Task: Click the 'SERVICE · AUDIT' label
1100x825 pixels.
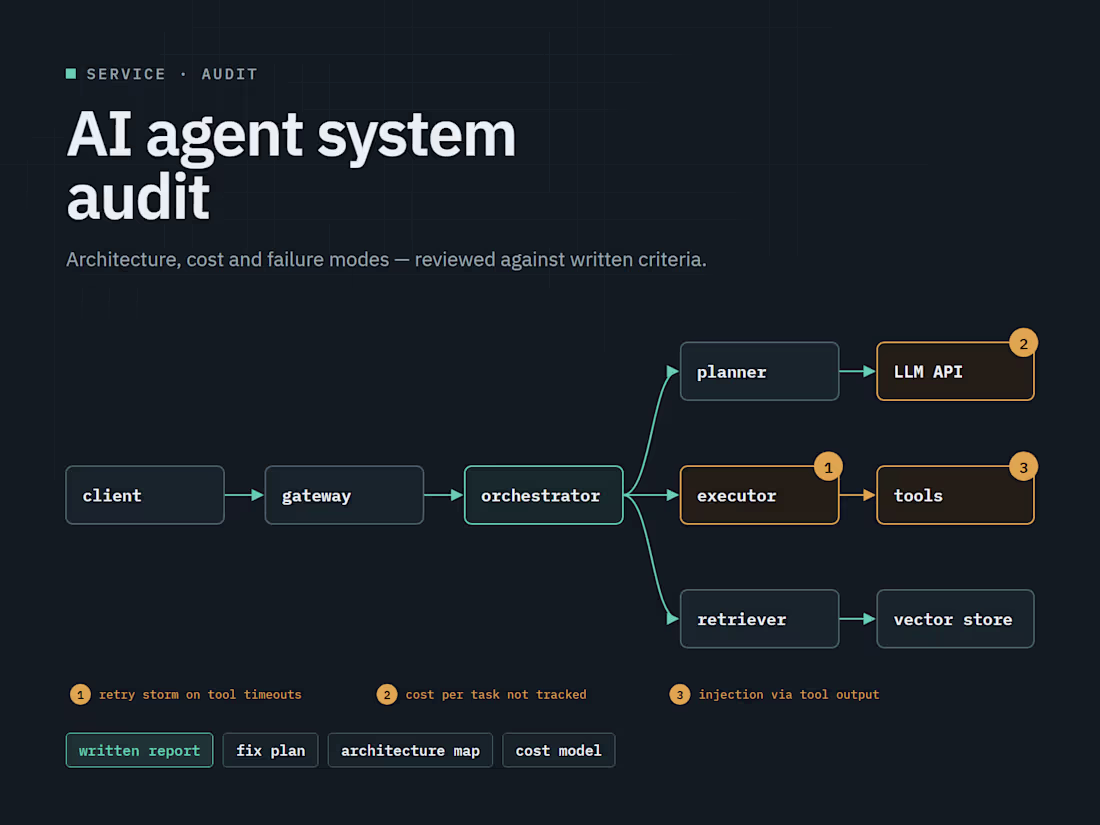Action: pyautogui.click(x=172, y=74)
